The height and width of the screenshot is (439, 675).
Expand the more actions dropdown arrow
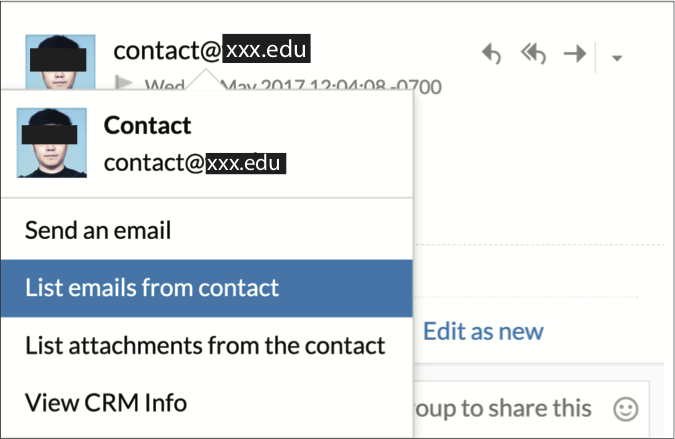coord(617,58)
